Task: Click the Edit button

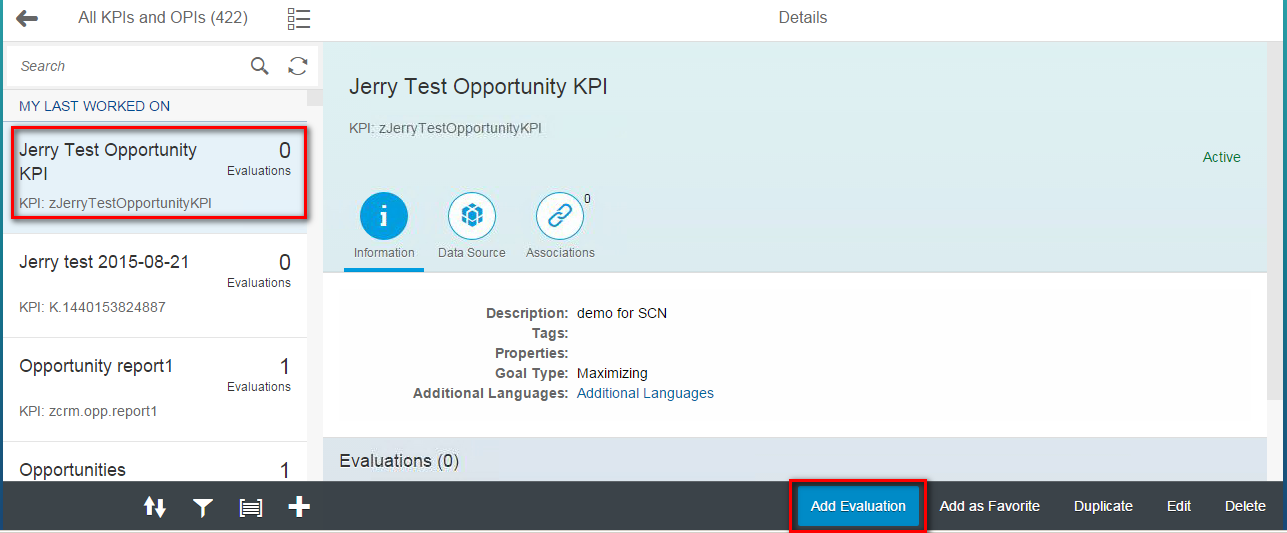Action: [x=1179, y=506]
